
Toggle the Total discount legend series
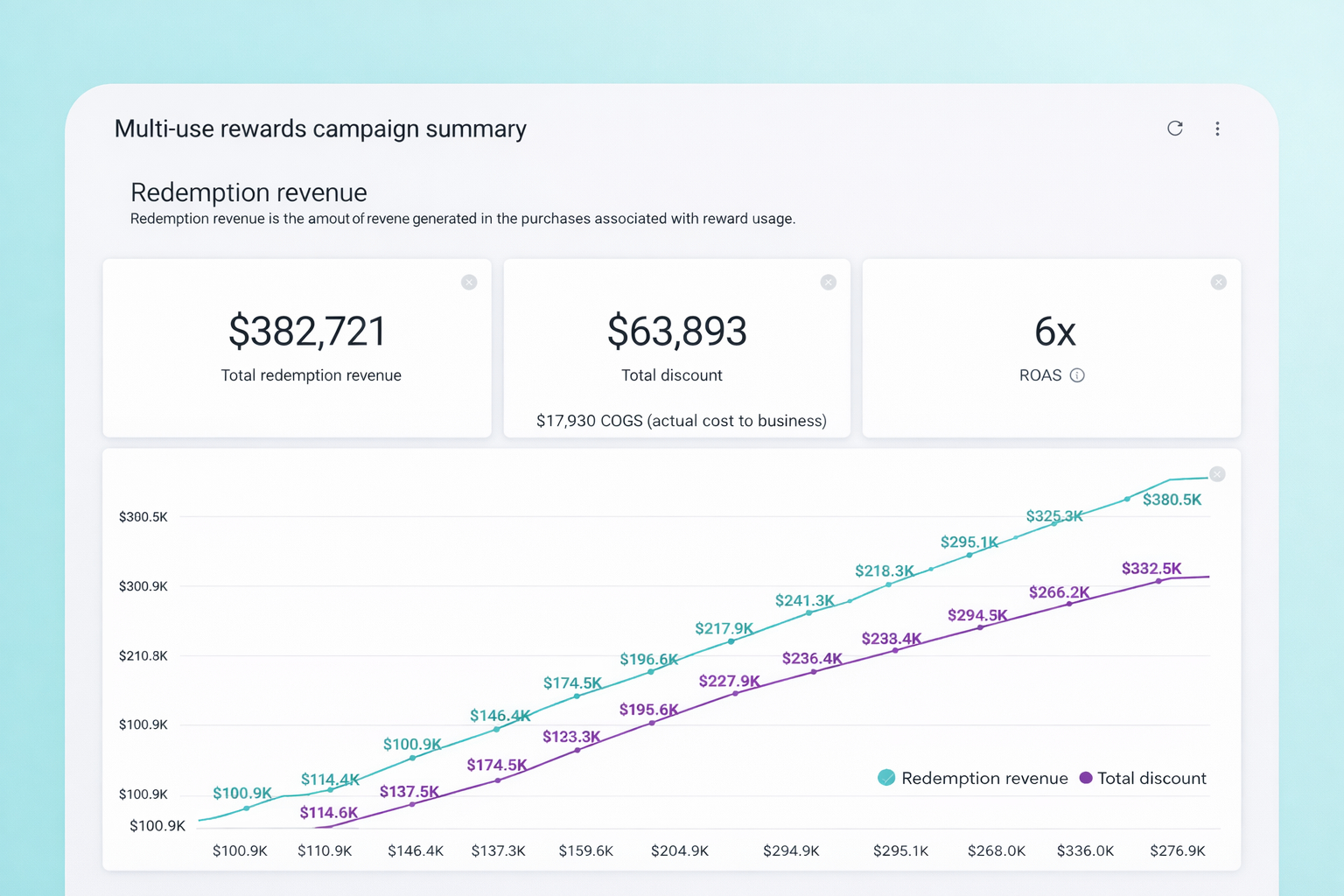1143,778
